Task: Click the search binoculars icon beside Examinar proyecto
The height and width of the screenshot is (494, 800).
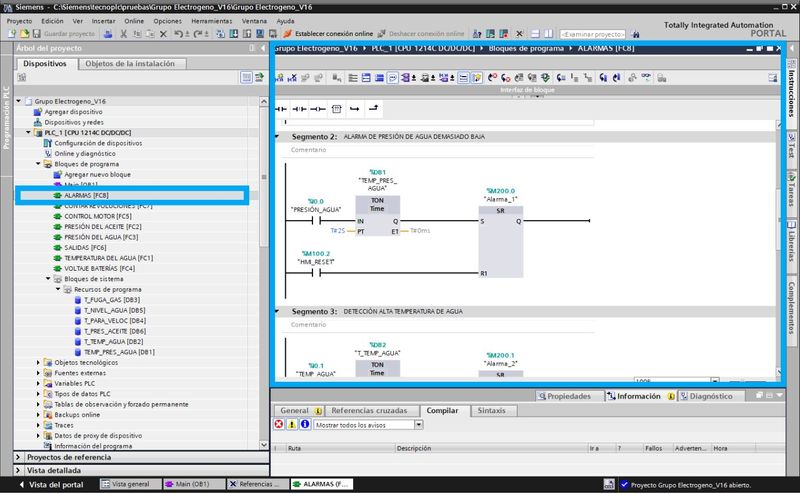Action: click(x=635, y=34)
